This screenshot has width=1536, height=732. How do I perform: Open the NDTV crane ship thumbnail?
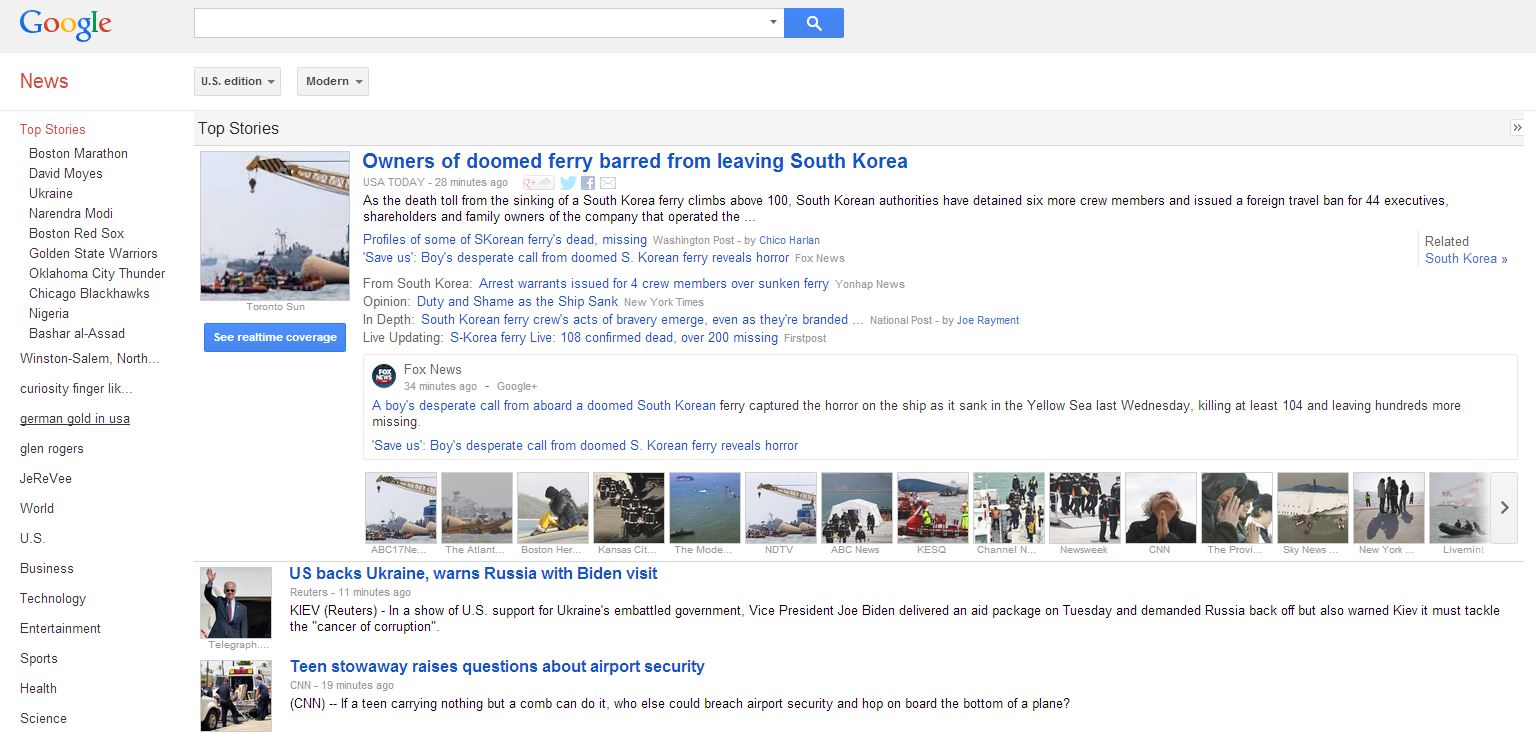(781, 508)
